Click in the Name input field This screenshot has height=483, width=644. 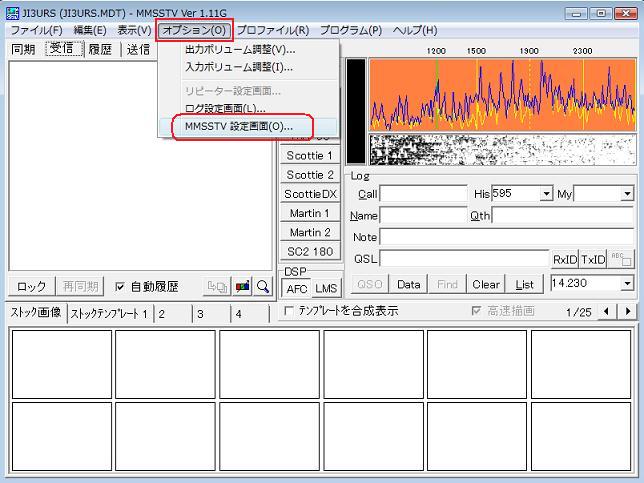pos(423,215)
